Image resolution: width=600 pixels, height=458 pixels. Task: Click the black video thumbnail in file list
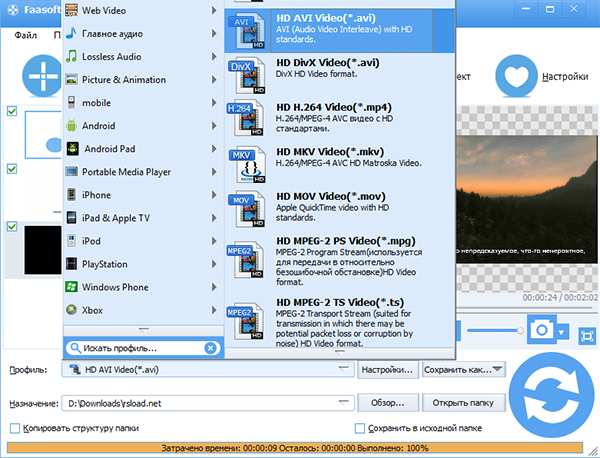43,250
